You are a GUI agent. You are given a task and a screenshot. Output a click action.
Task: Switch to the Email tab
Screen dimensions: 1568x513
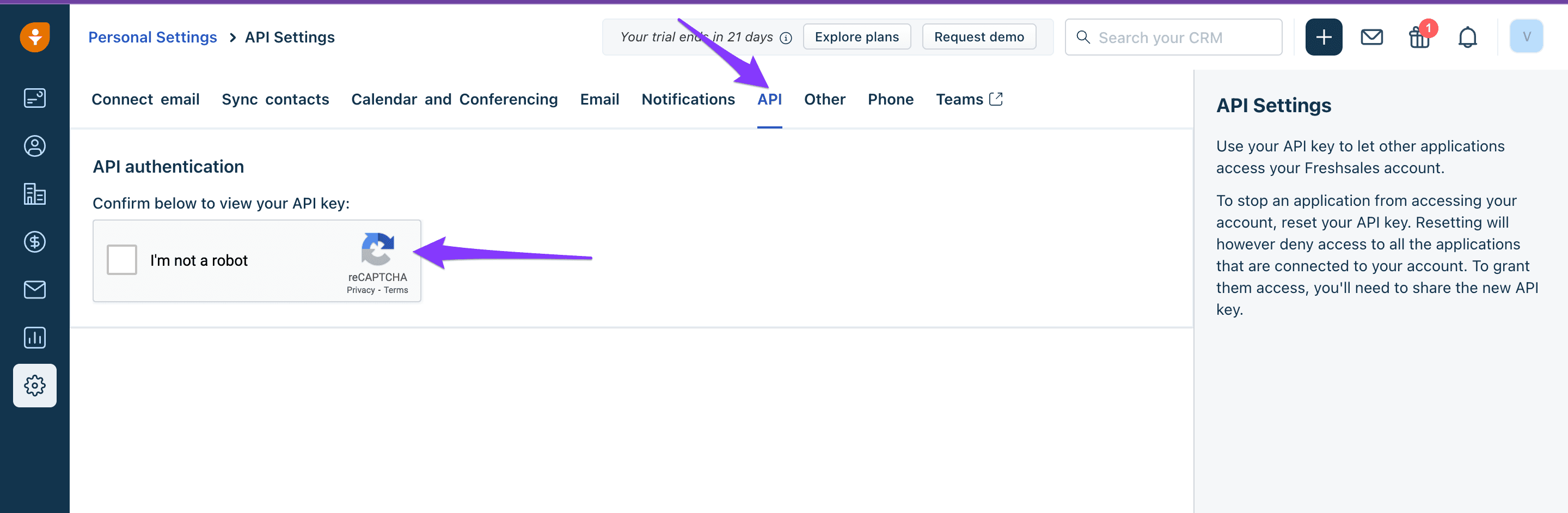[x=599, y=99]
